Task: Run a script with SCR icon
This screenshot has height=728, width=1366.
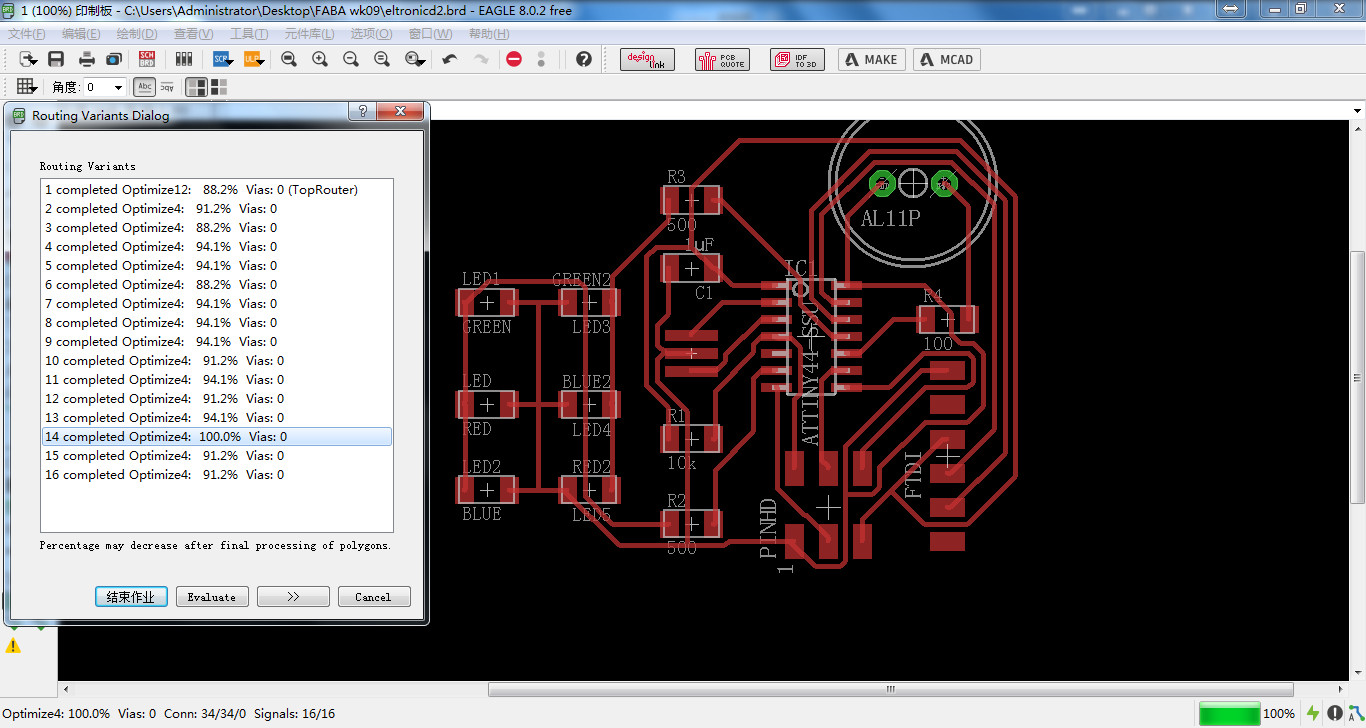Action: point(222,59)
